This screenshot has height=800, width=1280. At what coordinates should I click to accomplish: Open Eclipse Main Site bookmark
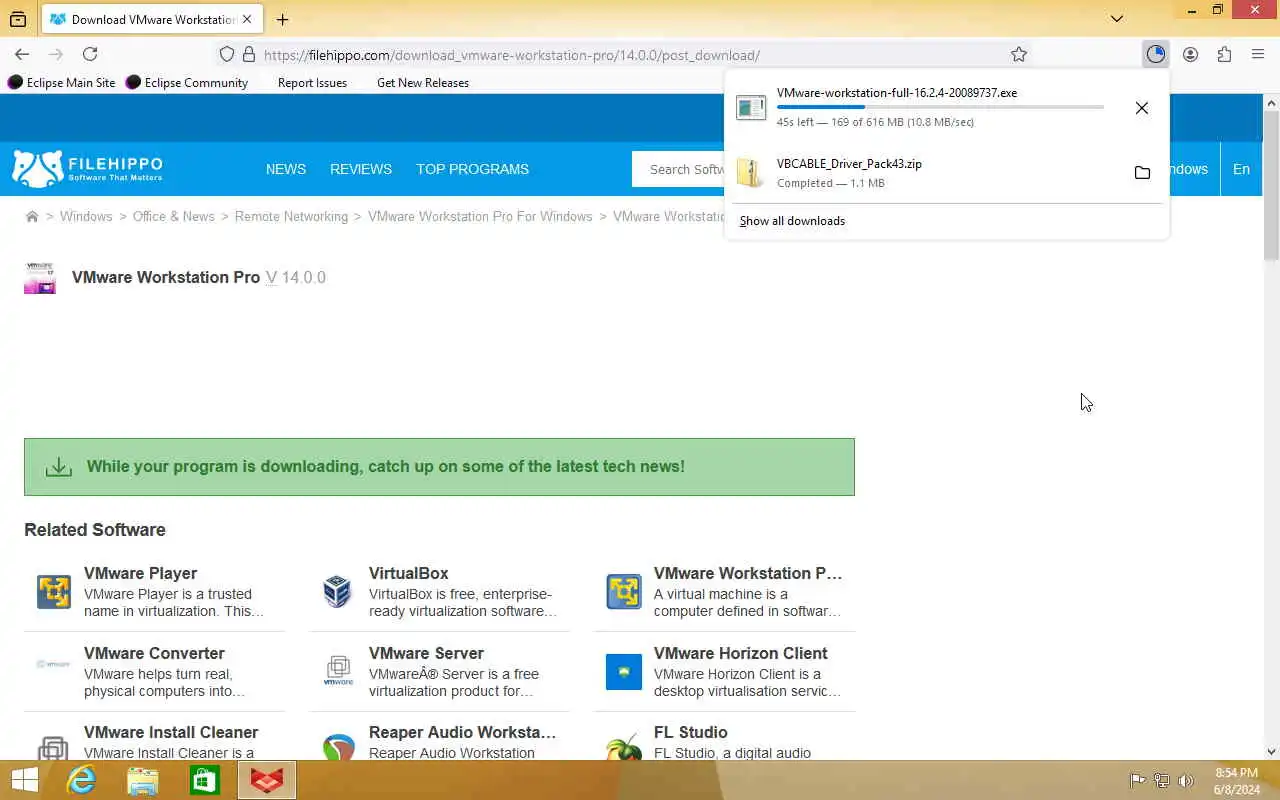tap(62, 82)
